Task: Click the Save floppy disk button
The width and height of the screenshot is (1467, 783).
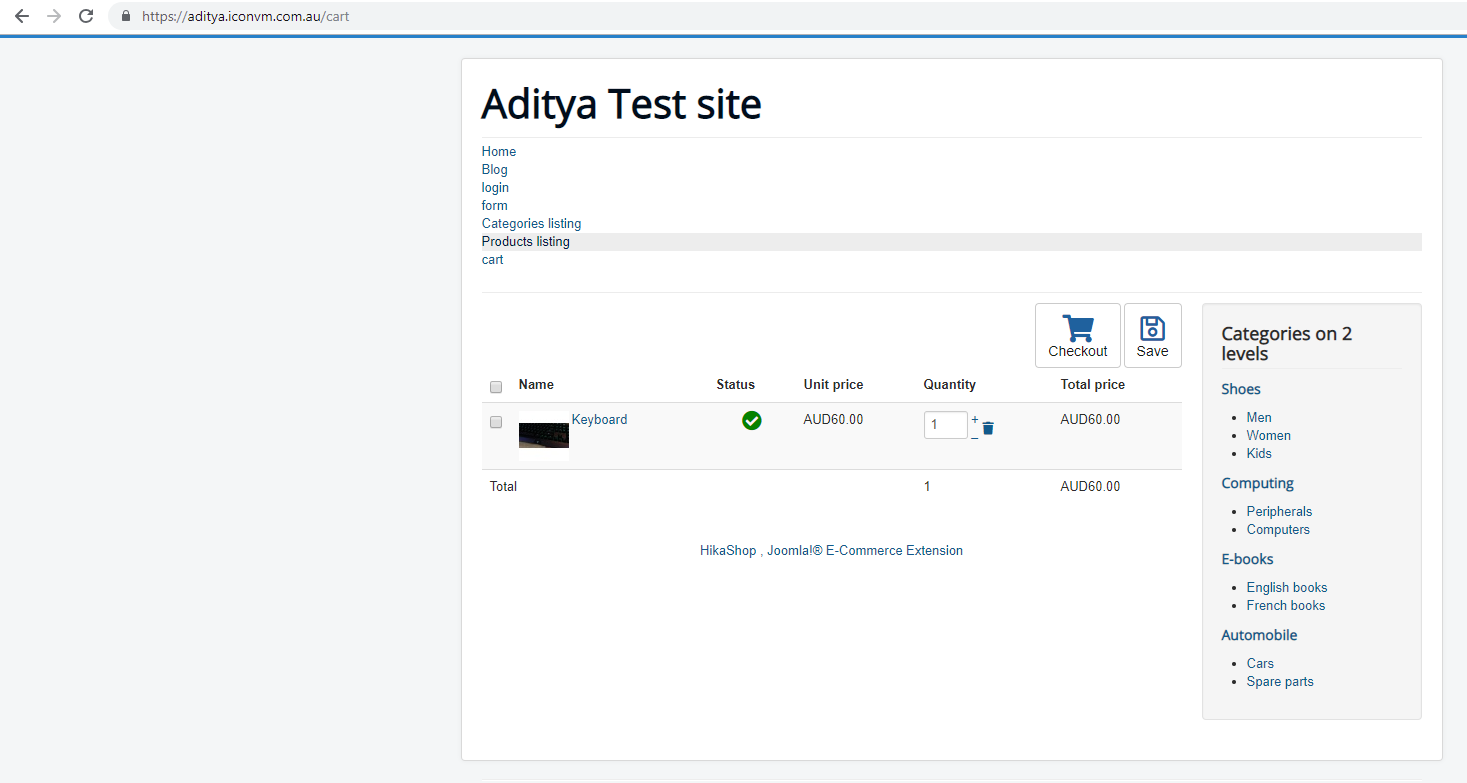Action: [x=1152, y=336]
